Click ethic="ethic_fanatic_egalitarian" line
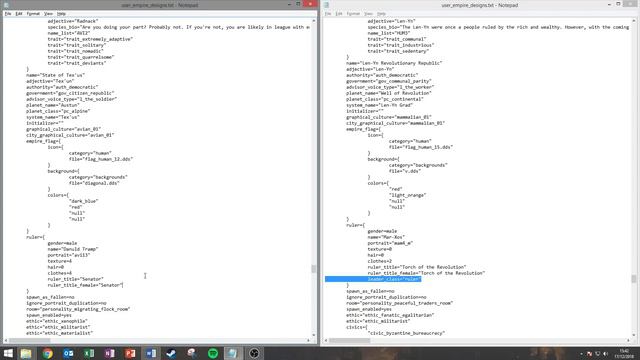The image size is (640, 360). [390, 315]
